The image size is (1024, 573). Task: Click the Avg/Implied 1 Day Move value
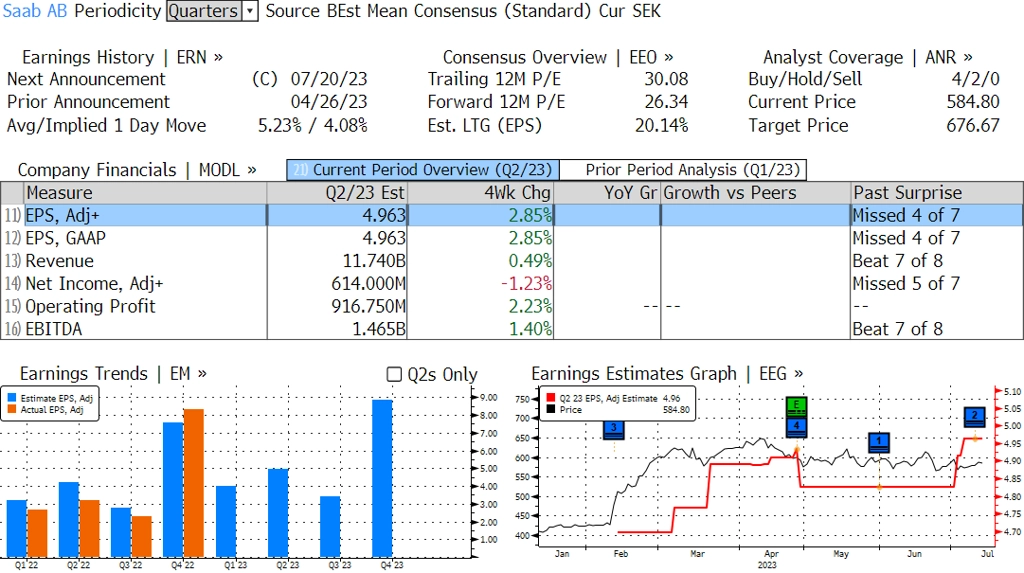pos(313,125)
